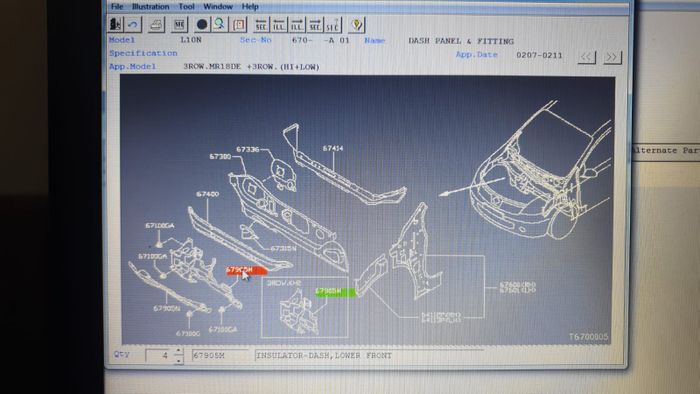Screen dimensions: 700x394
Task: Click Alternate Part text in background window
Action: 666,150
